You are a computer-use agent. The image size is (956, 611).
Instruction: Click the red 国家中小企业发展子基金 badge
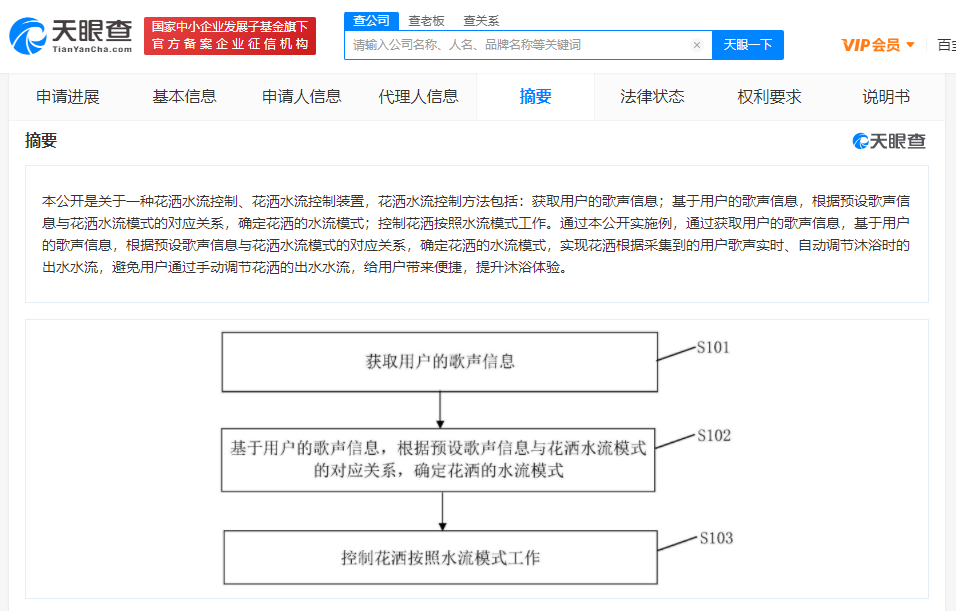click(229, 33)
